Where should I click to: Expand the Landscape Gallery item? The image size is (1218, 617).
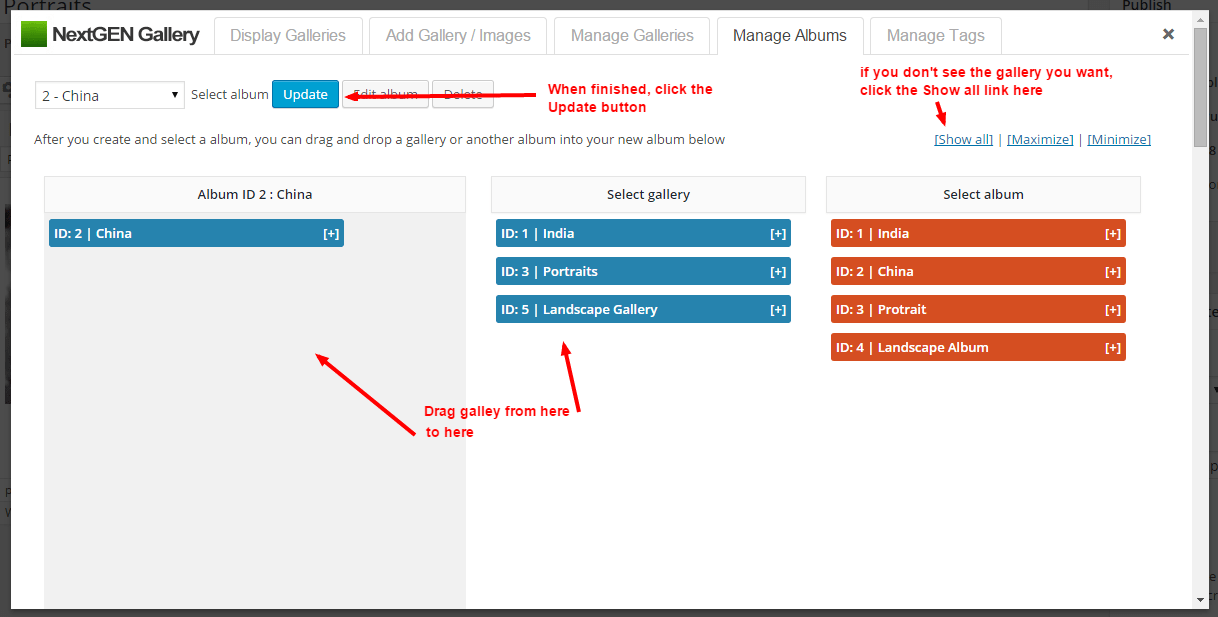779,309
